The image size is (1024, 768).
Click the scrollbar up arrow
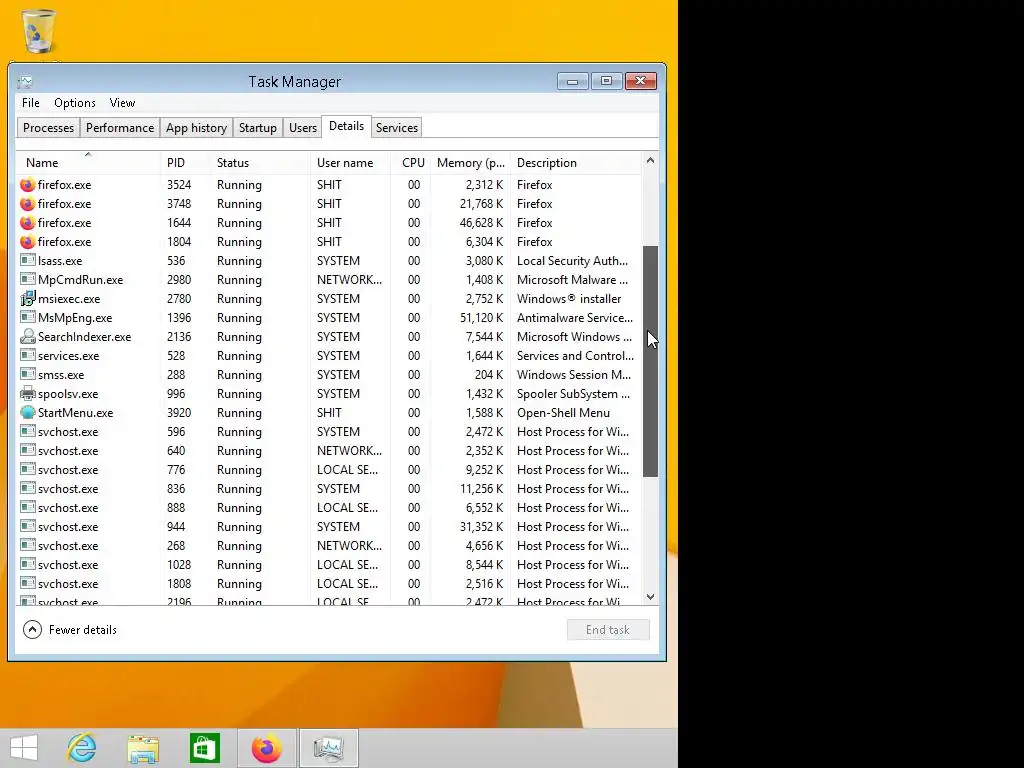click(650, 160)
